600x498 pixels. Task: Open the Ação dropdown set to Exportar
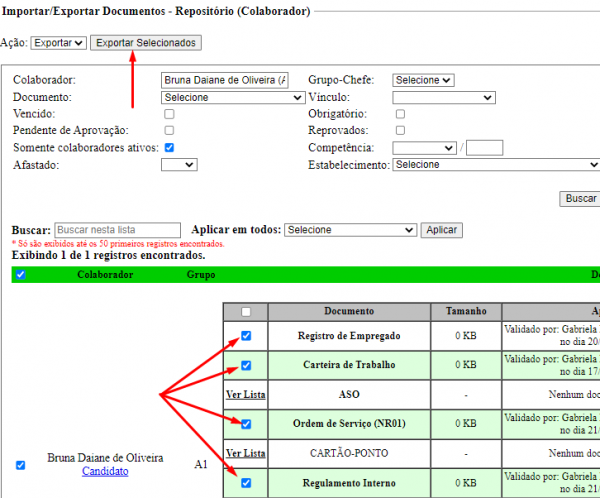click(58, 43)
